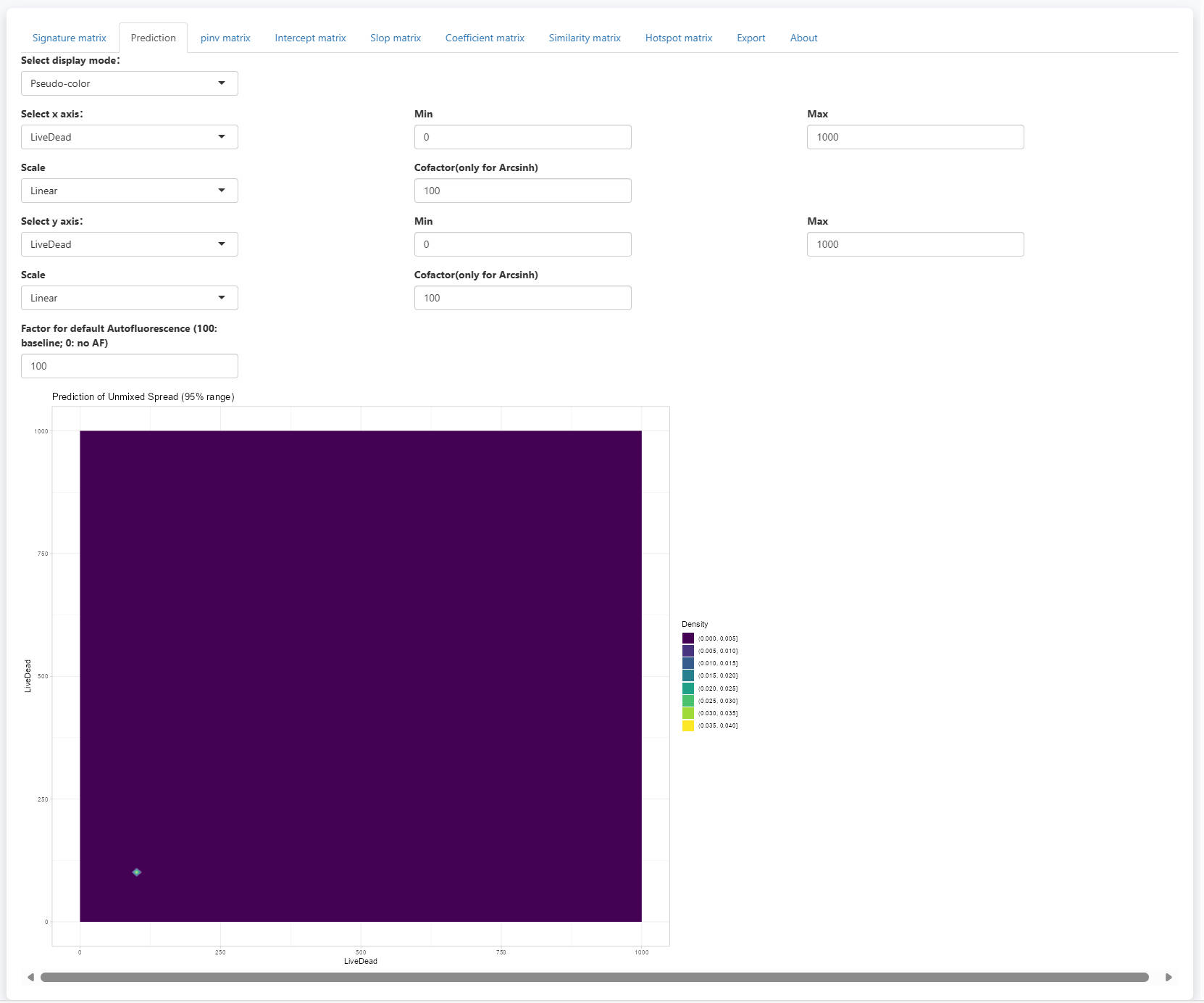Open the About tab

[x=803, y=38]
